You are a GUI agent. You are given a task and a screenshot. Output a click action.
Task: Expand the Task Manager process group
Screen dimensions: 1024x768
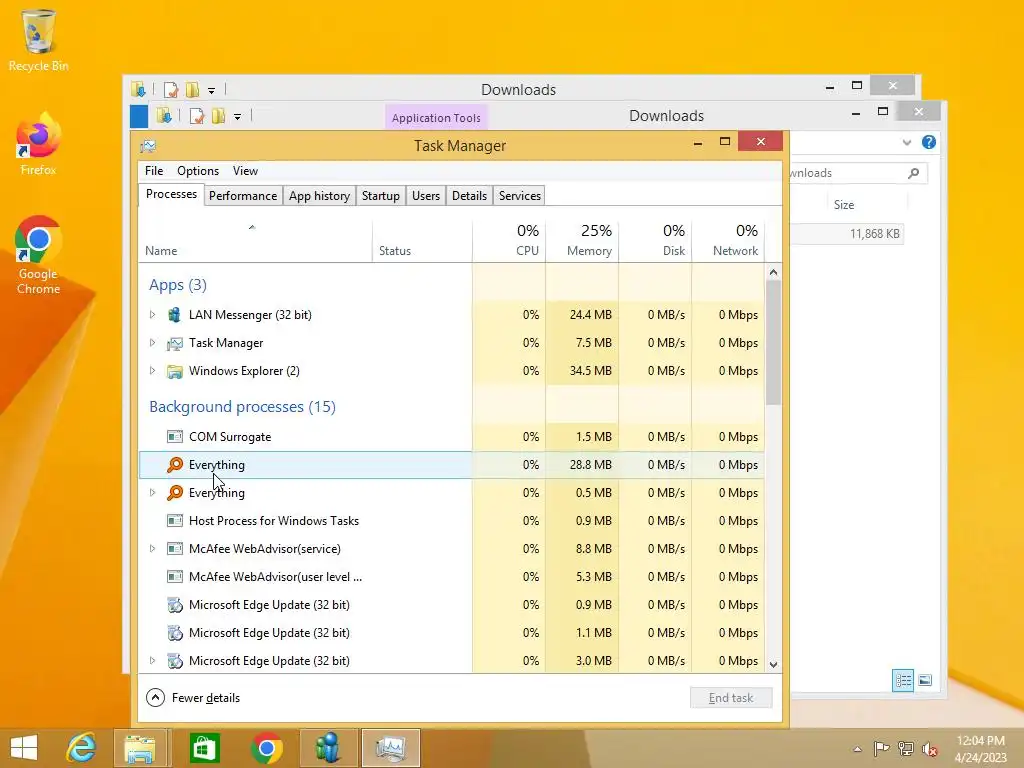coord(152,343)
